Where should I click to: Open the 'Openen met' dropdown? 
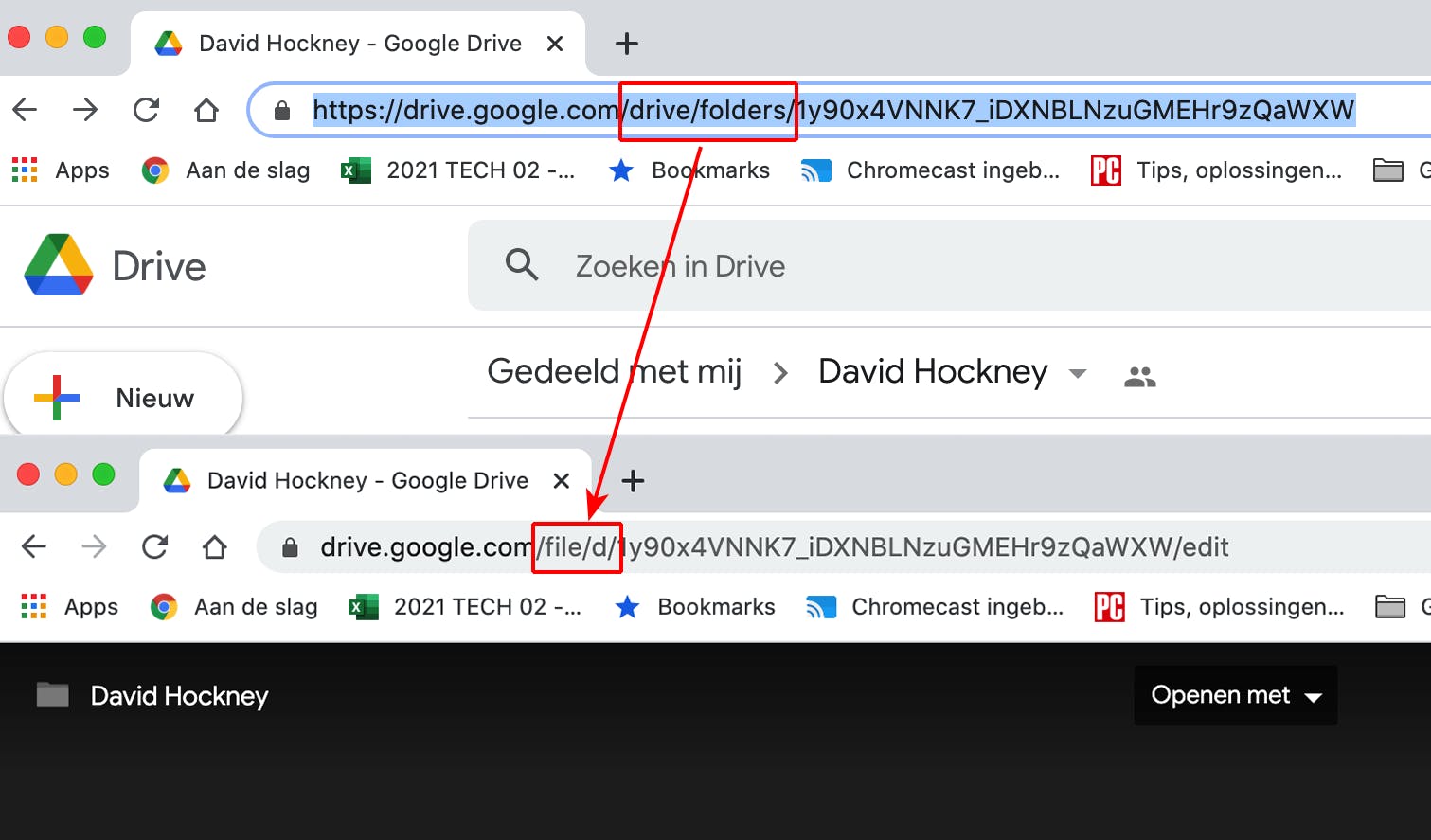pos(1235,695)
